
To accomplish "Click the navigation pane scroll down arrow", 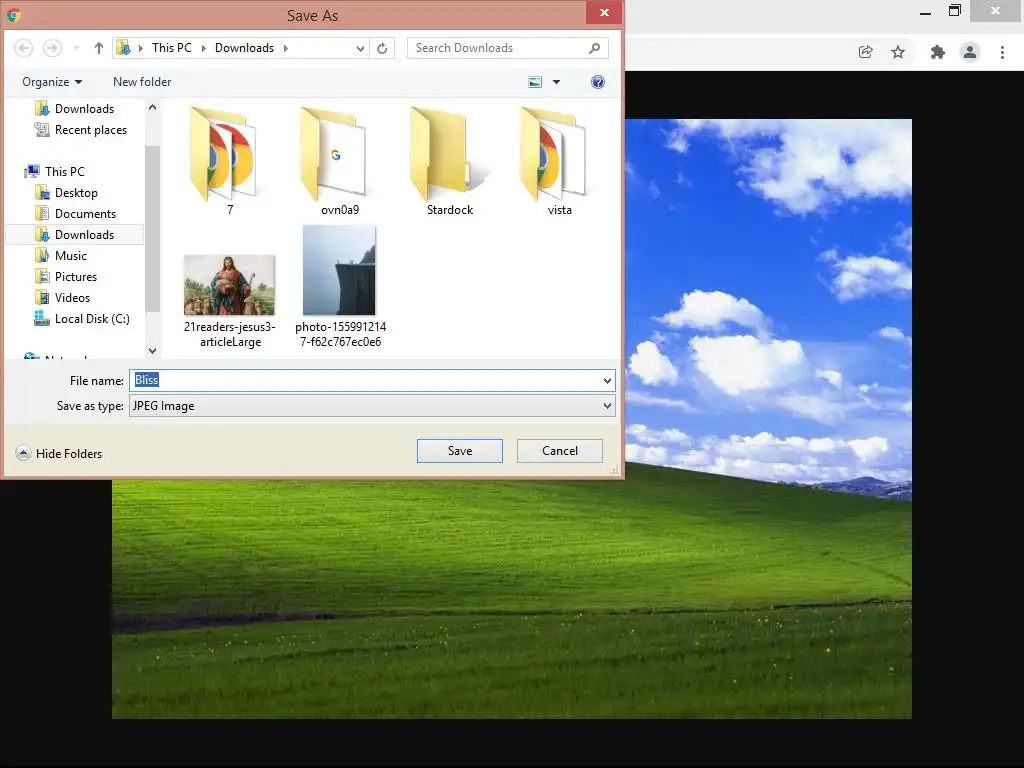I will (152, 351).
